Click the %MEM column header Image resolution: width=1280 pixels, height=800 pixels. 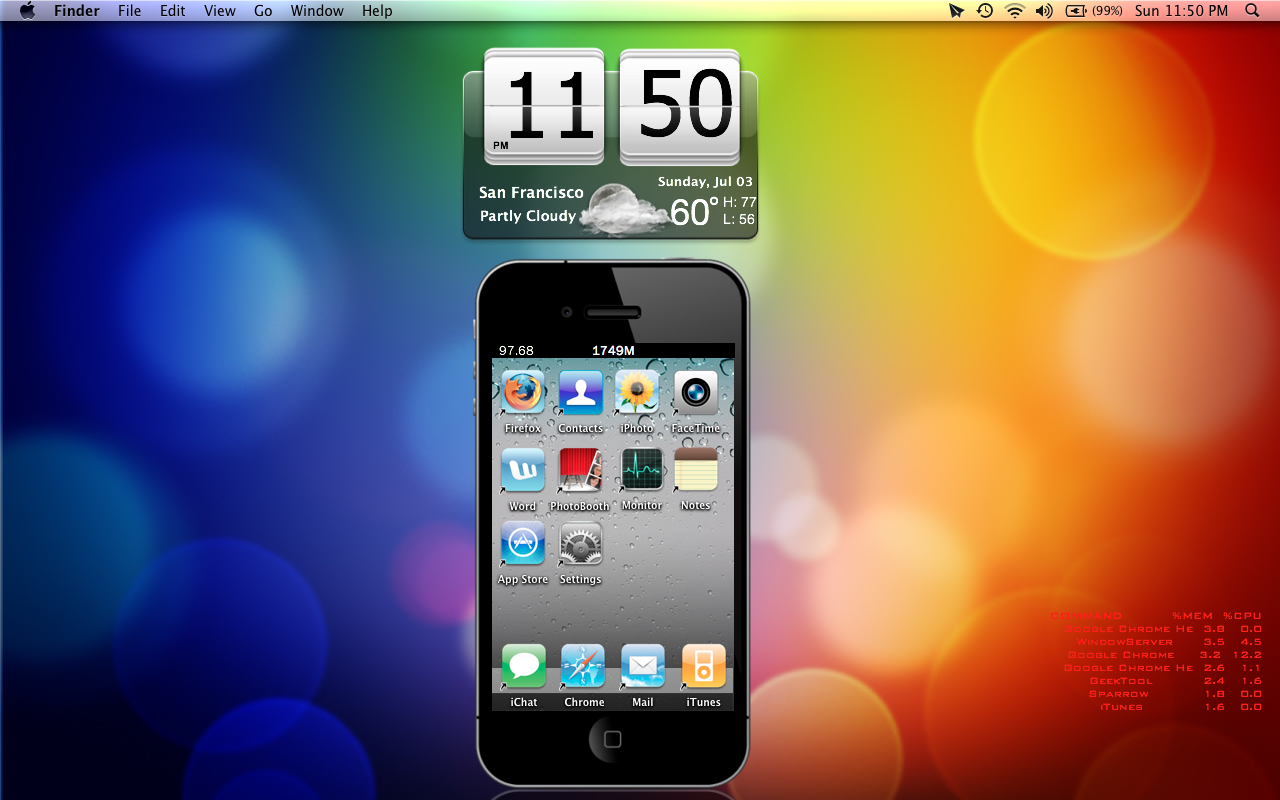tap(1192, 616)
